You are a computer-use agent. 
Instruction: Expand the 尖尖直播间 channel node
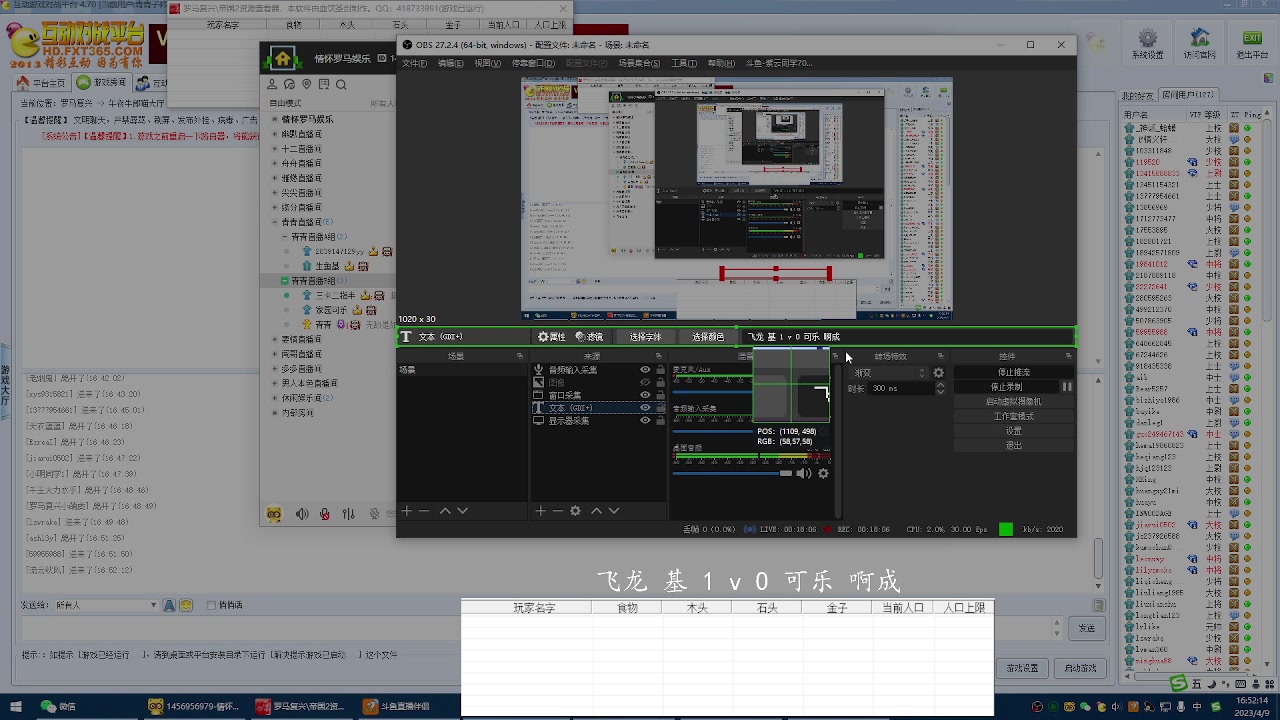pyautogui.click(x=275, y=193)
